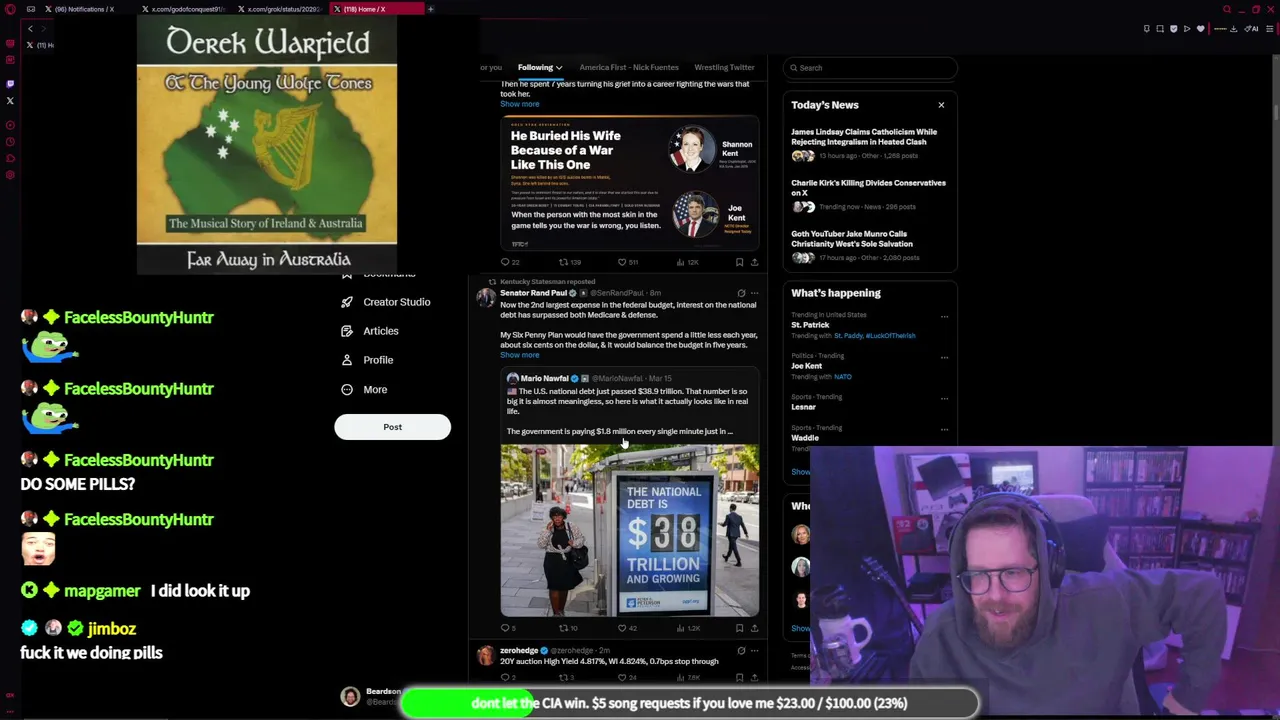
Task: Show more of the Joe Kent post
Action: tap(519, 104)
